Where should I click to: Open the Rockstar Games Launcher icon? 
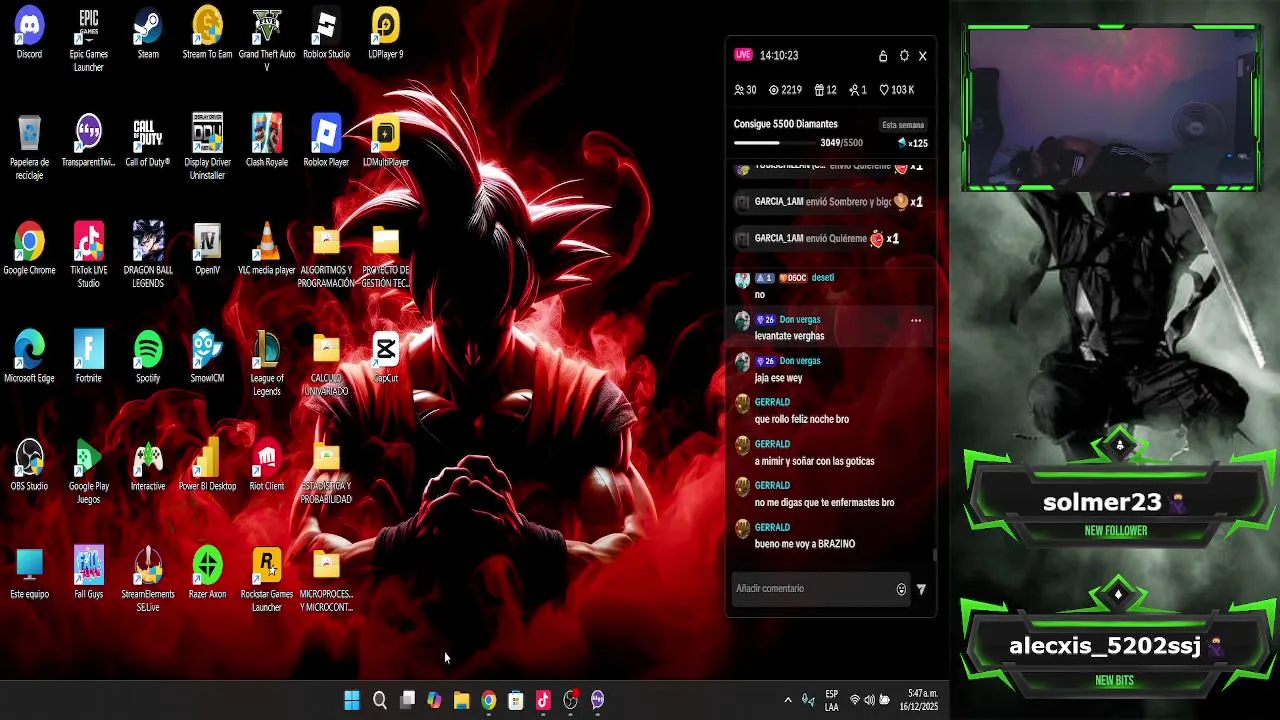coord(267,580)
